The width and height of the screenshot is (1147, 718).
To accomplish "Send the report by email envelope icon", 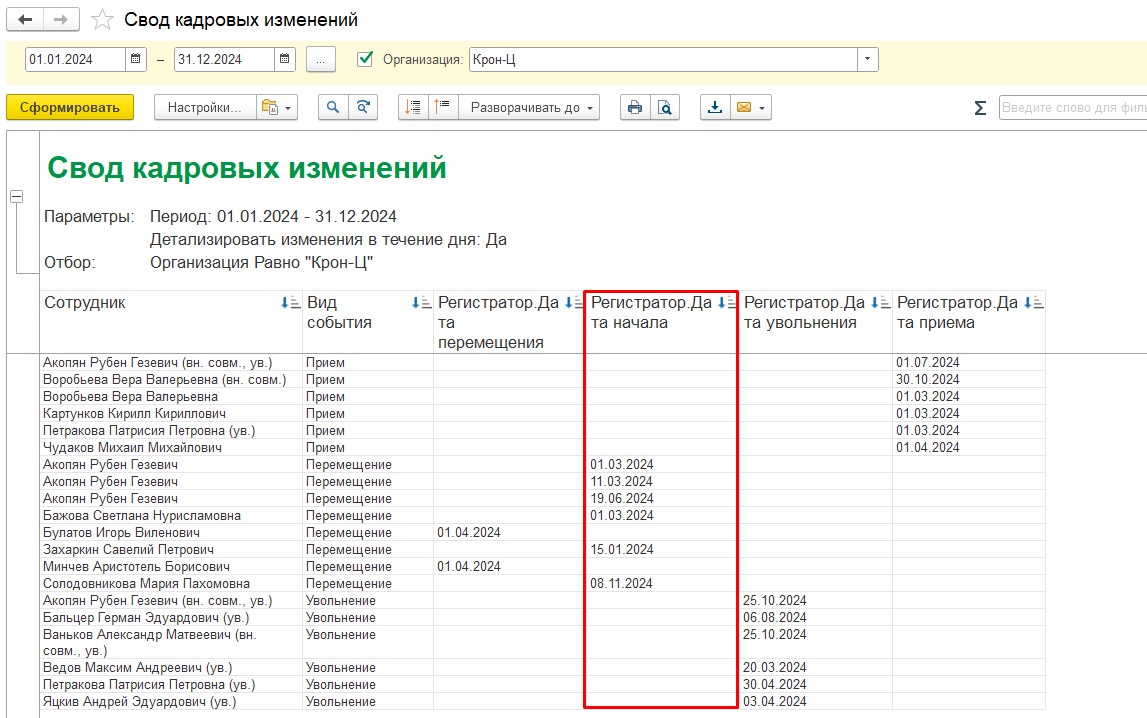I will [x=751, y=107].
